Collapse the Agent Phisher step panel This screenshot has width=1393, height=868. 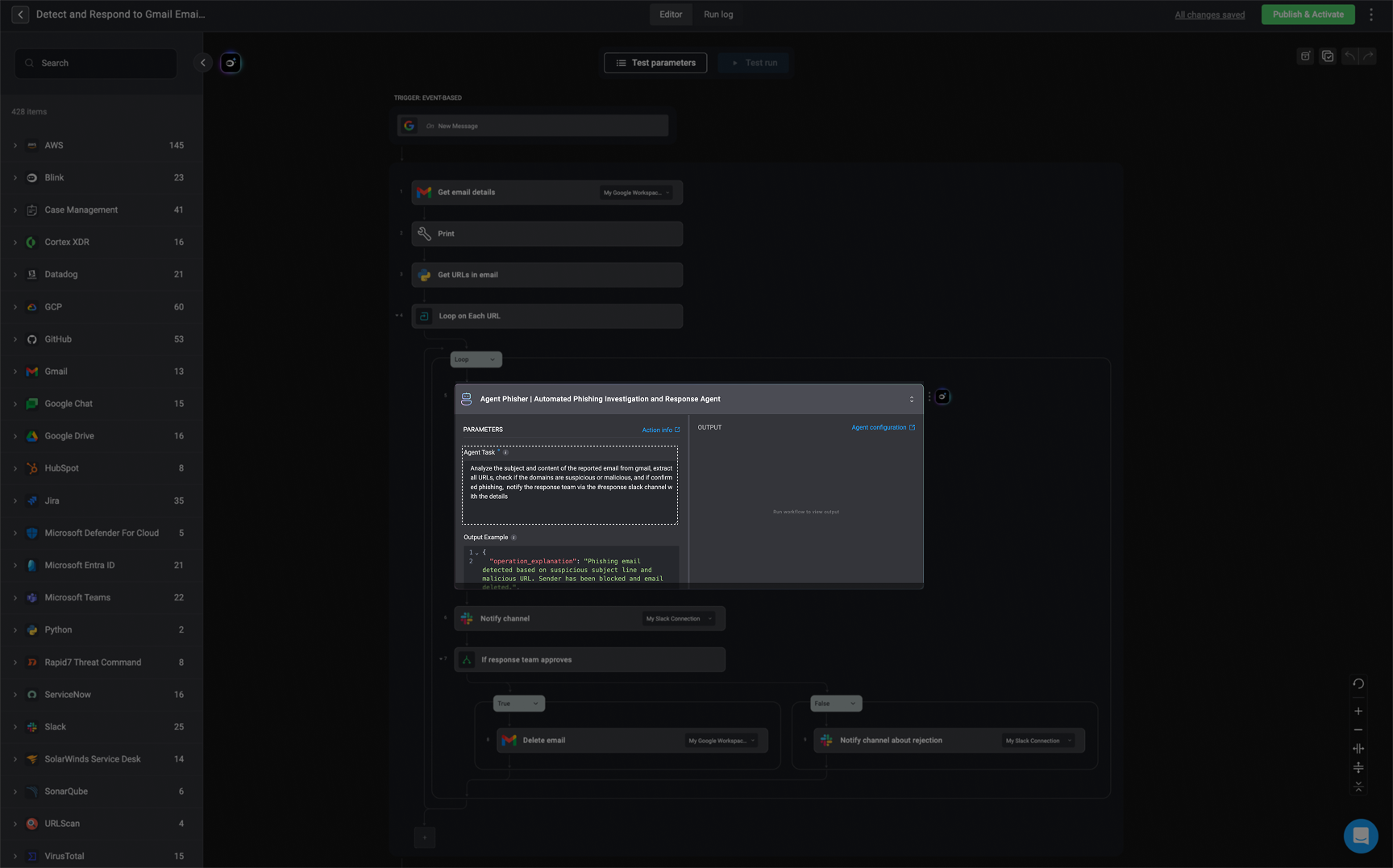tap(912, 399)
